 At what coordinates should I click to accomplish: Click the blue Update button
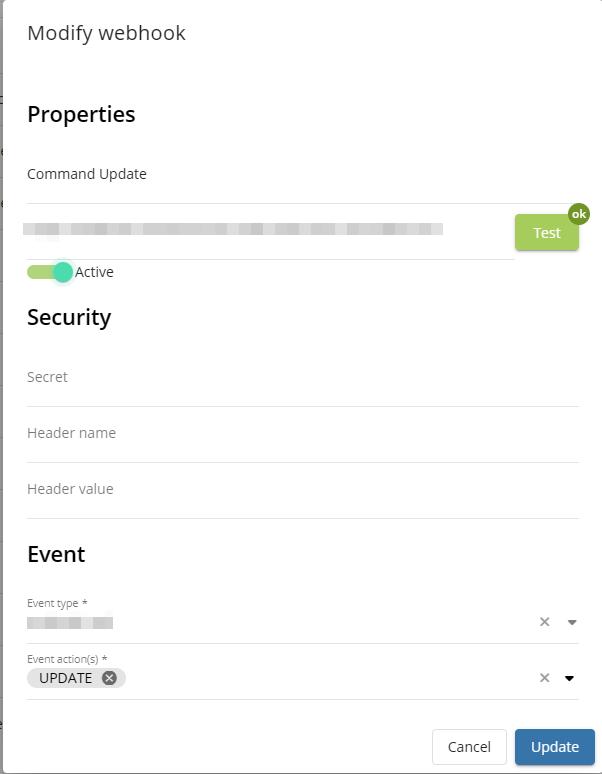[554, 747]
